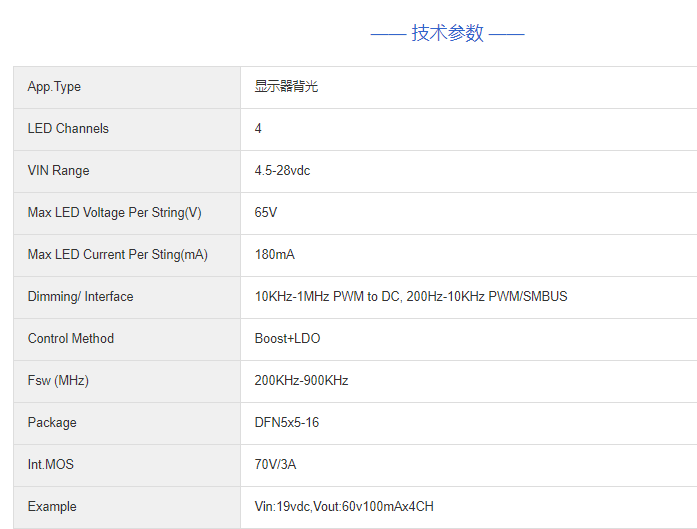The height and width of the screenshot is (529, 697).
Task: Select the Control Method label
Action: 71,339
